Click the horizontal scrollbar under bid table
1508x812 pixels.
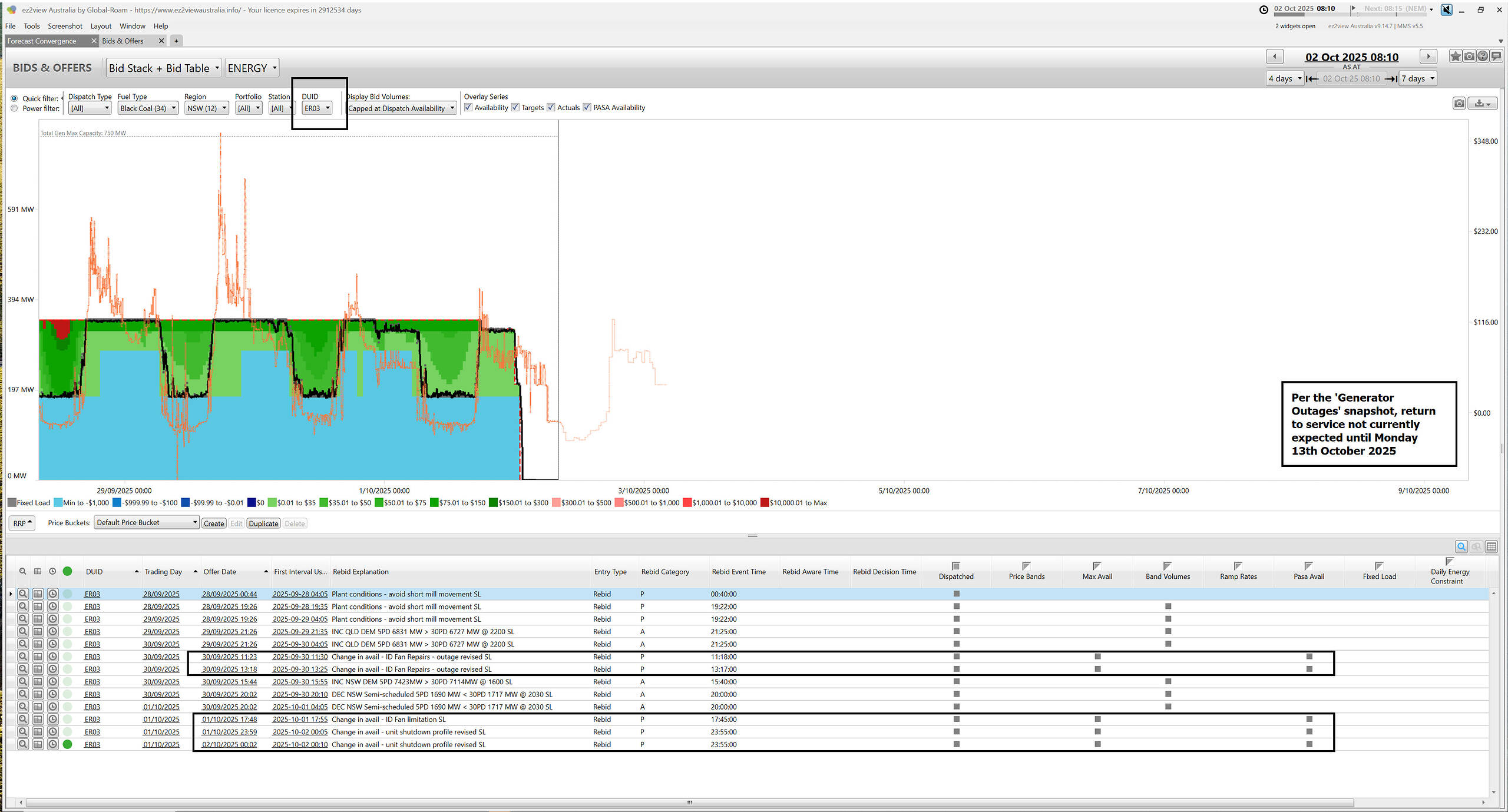click(x=689, y=802)
